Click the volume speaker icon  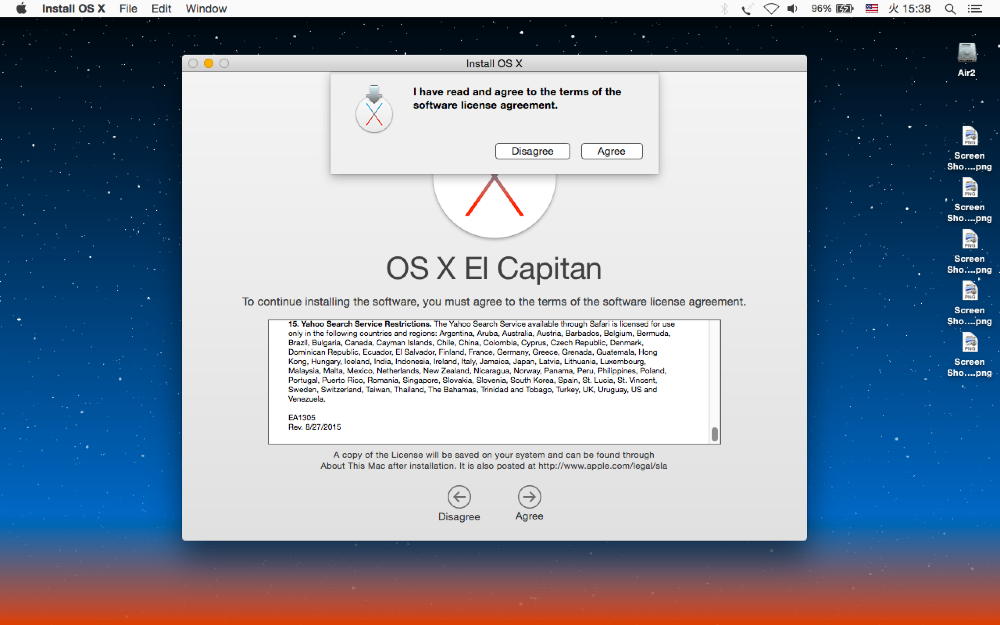(793, 8)
